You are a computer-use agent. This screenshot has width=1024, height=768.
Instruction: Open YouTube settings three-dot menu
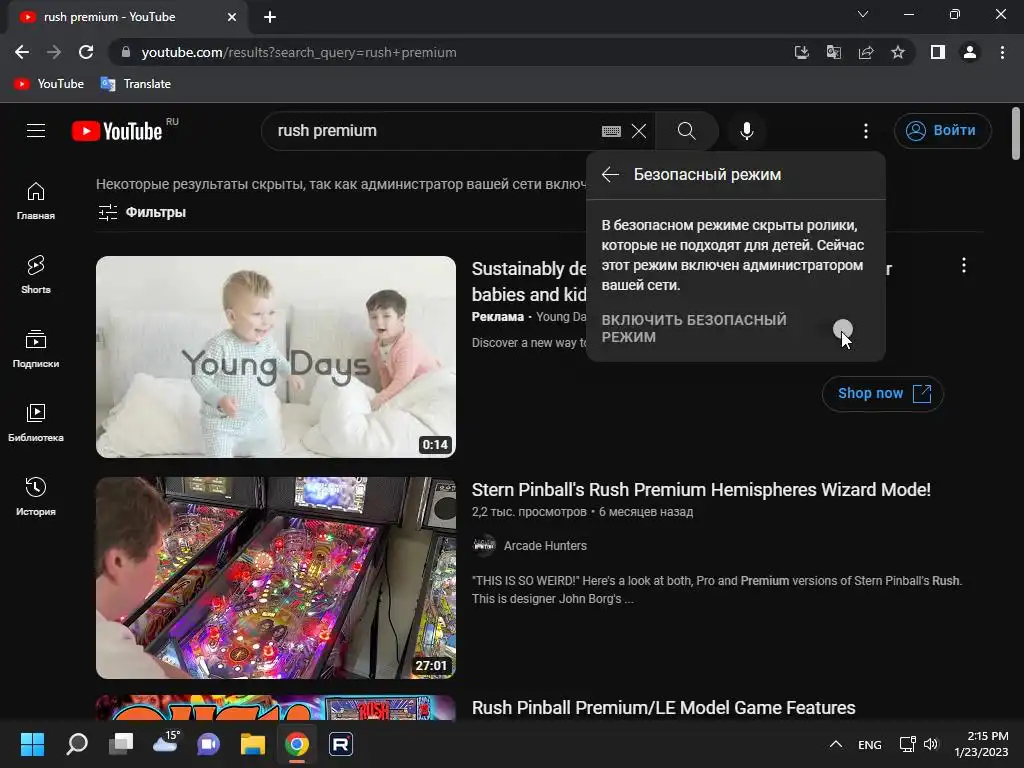(866, 131)
